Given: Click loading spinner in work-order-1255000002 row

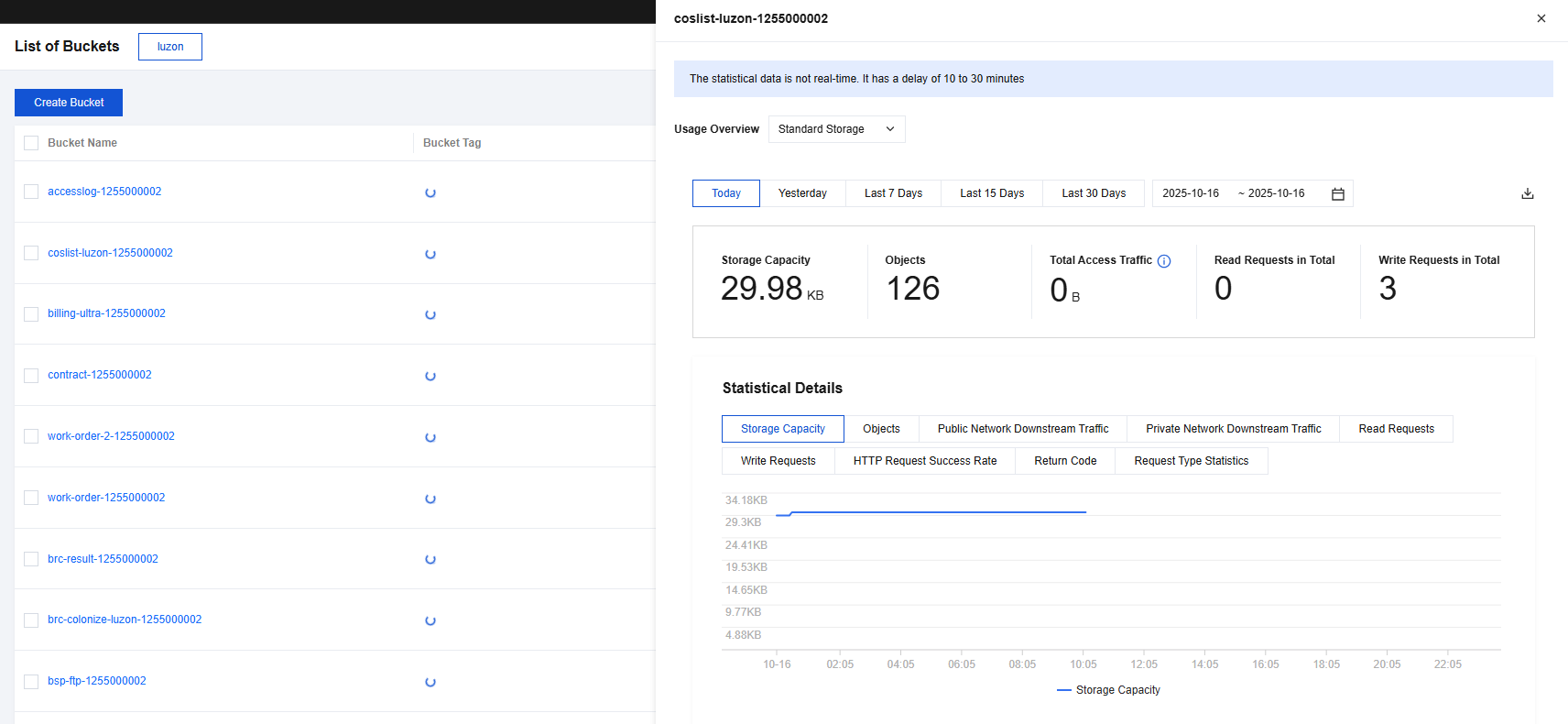Looking at the screenshot, I should point(430,499).
